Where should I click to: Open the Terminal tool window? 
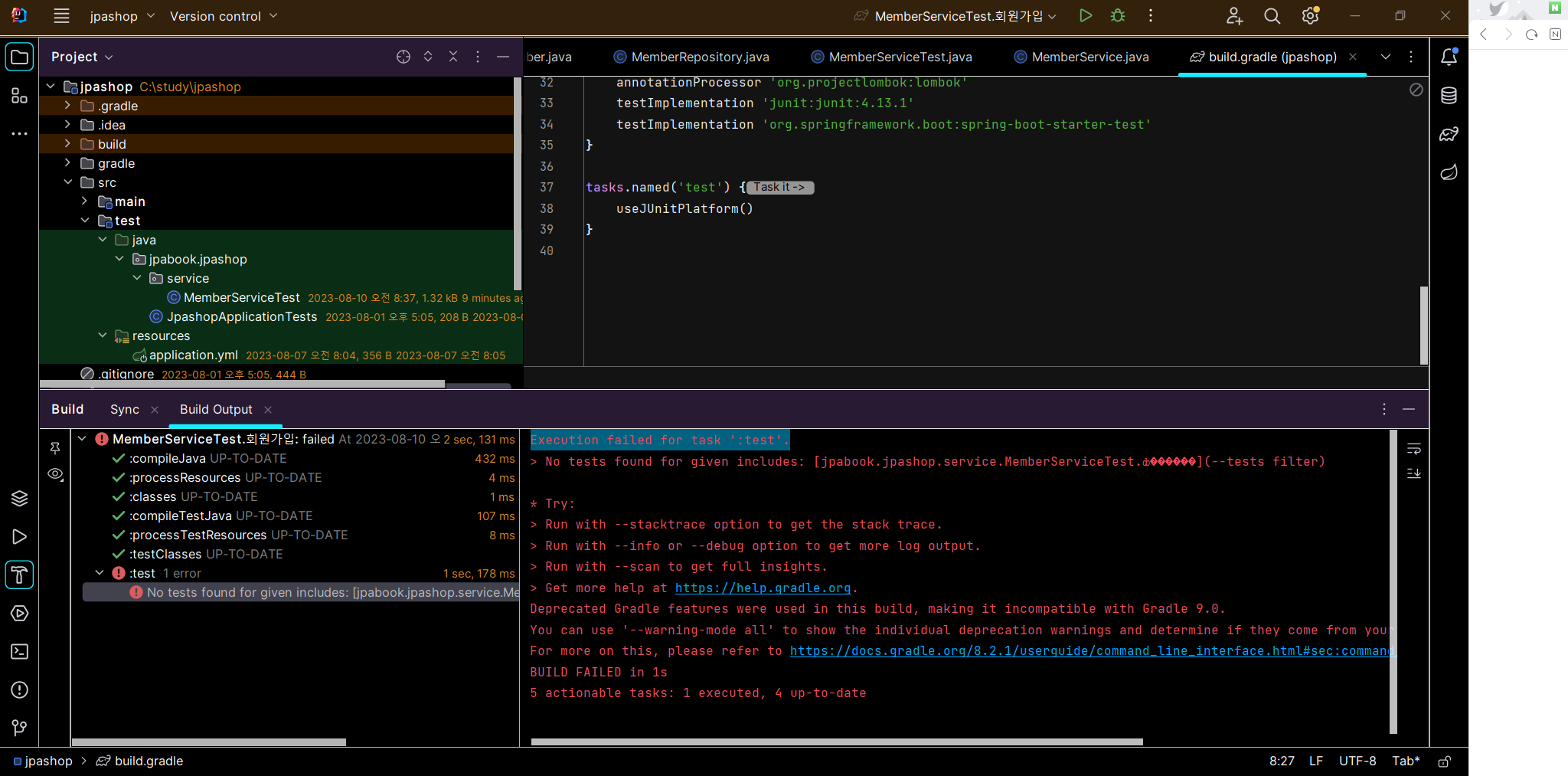[x=20, y=652]
